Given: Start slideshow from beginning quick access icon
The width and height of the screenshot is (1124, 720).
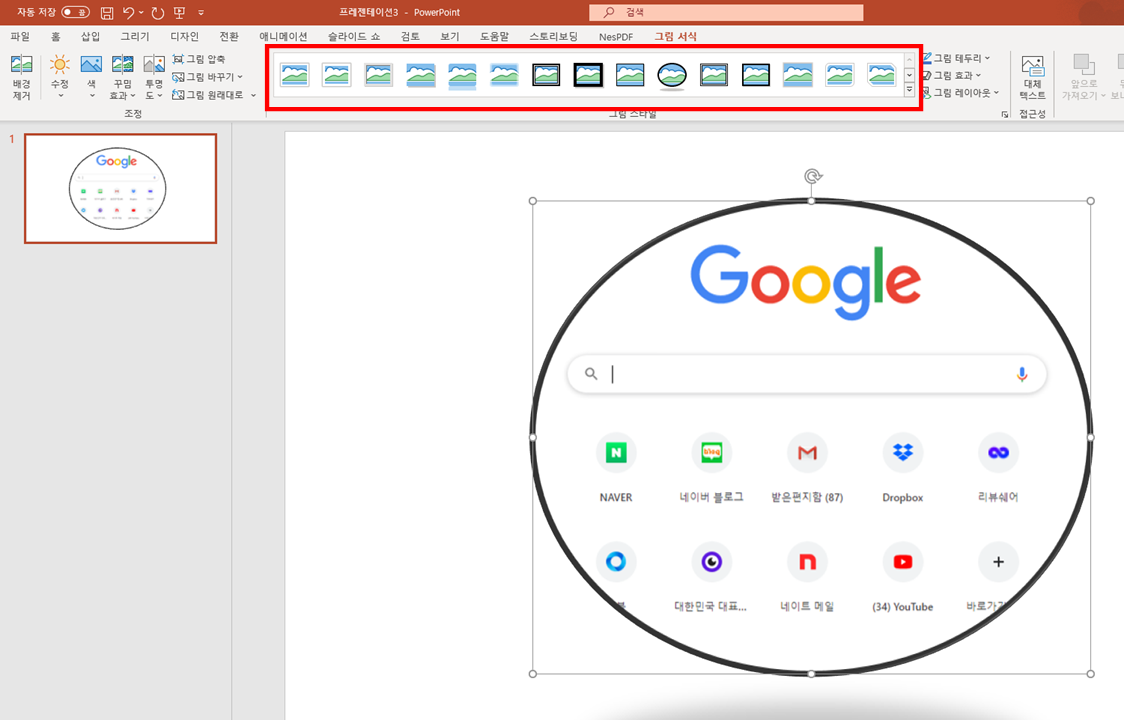Looking at the screenshot, I should pyautogui.click(x=179, y=12).
